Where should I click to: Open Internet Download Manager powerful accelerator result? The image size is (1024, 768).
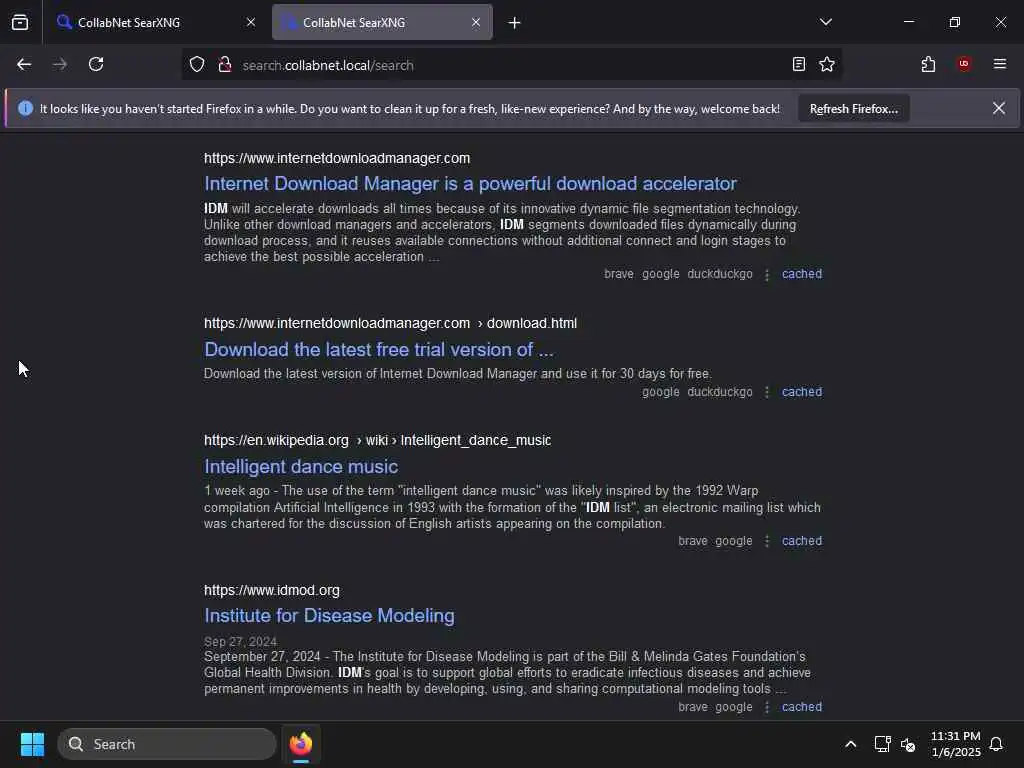coord(470,184)
